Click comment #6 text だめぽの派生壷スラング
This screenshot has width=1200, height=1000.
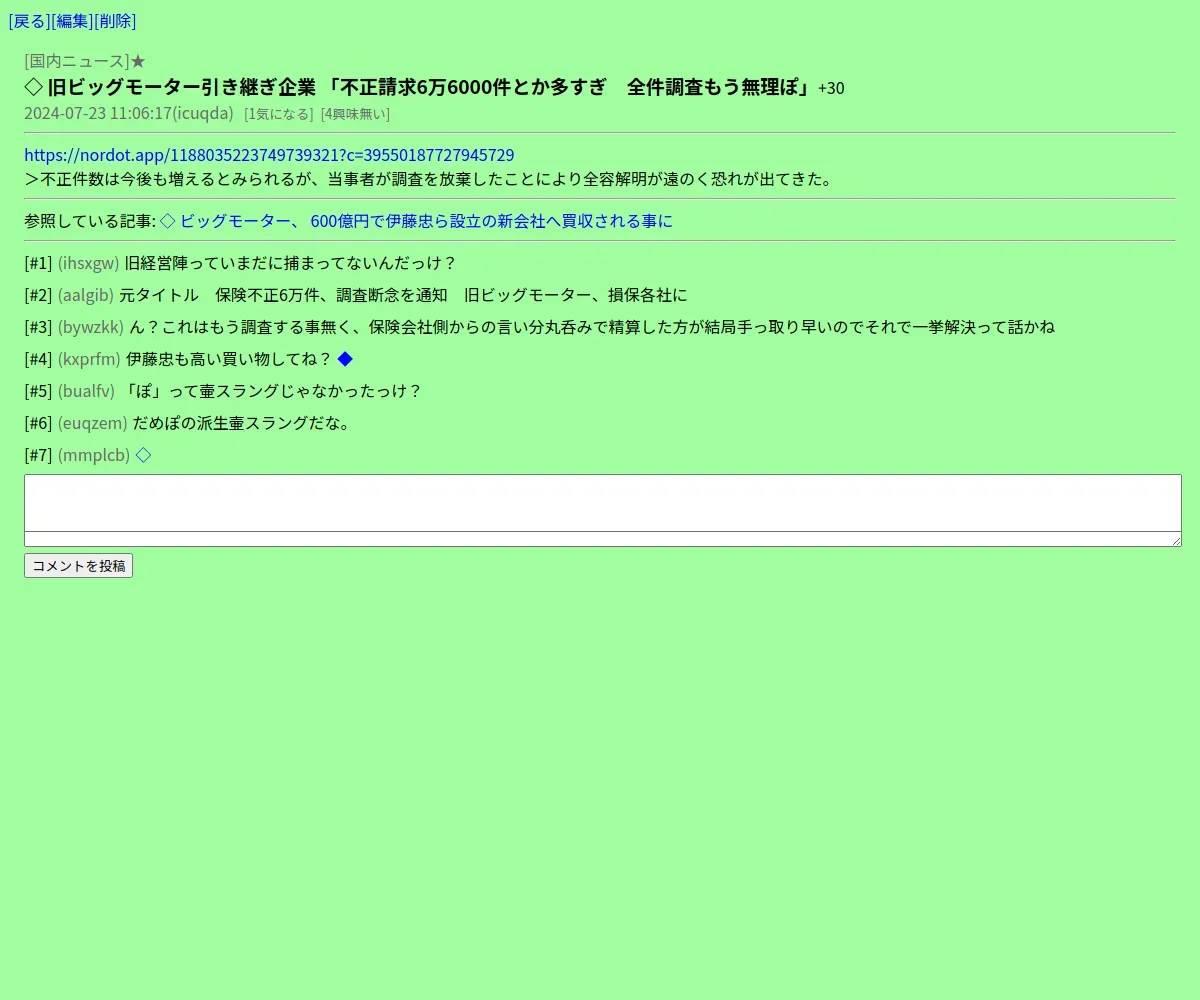[x=243, y=423]
